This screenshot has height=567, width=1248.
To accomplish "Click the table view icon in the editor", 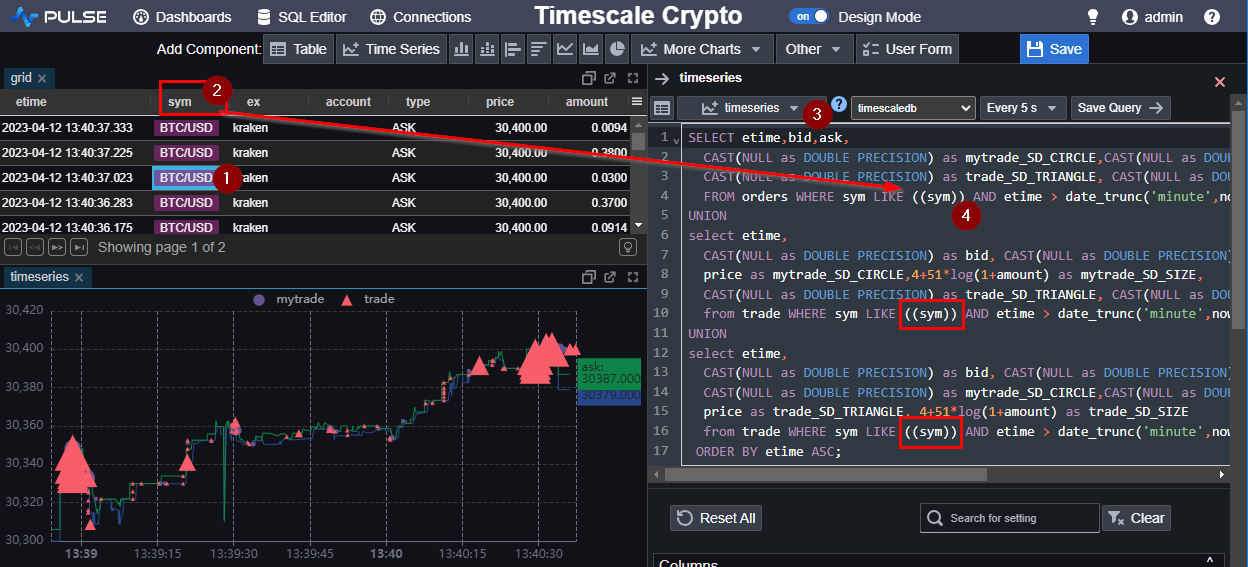I will (662, 108).
